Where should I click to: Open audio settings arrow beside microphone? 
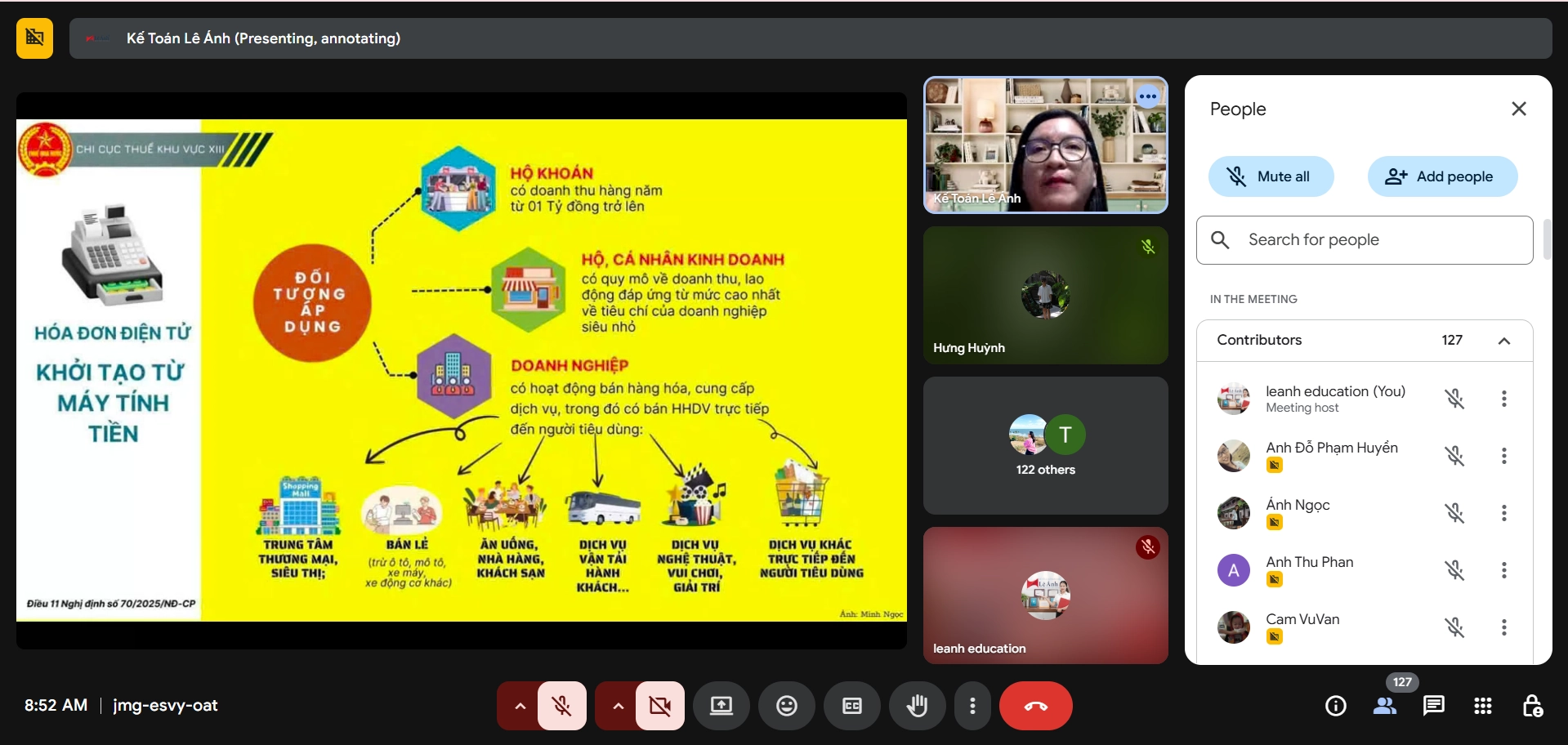click(x=520, y=706)
